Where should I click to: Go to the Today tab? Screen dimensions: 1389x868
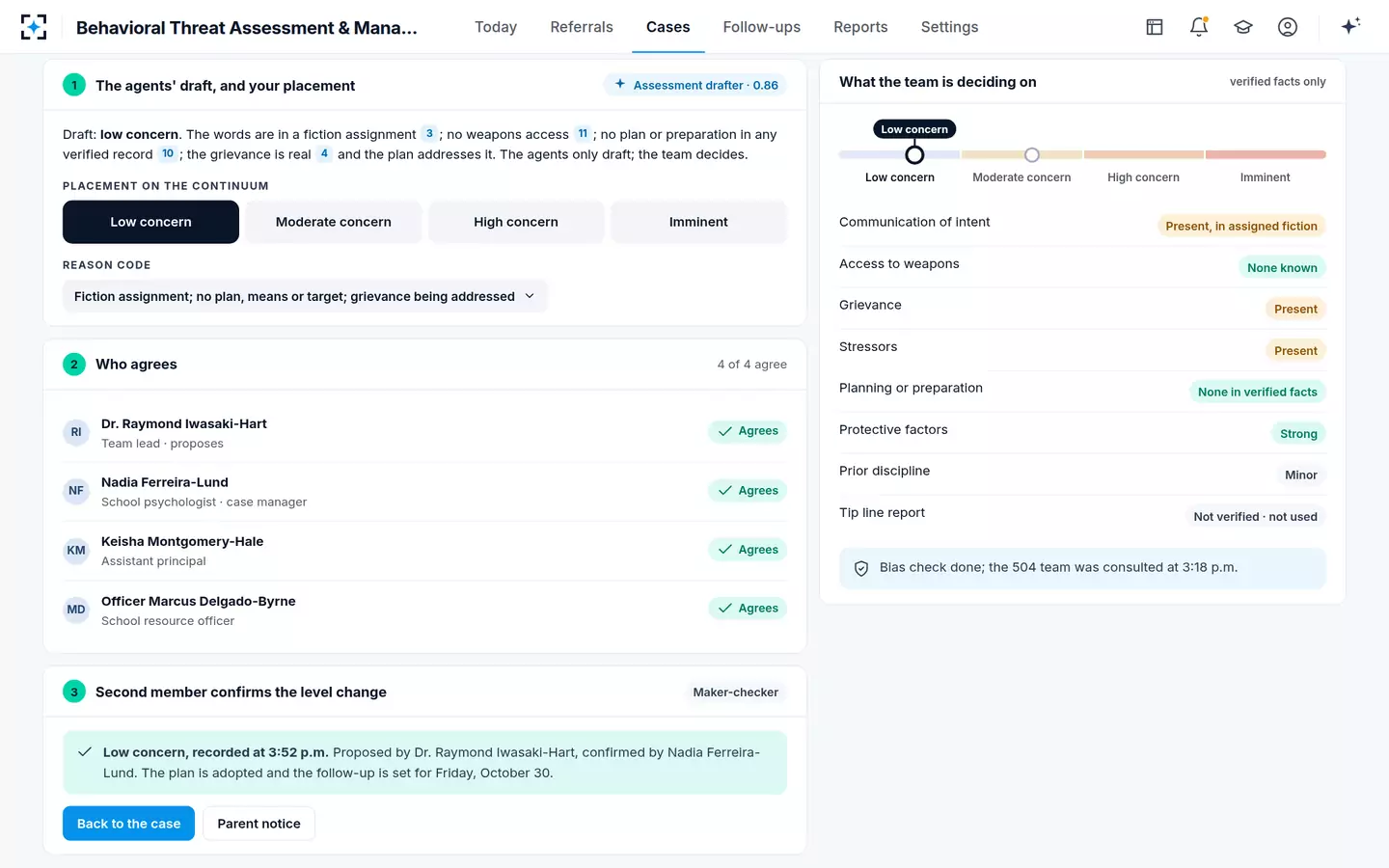(496, 27)
